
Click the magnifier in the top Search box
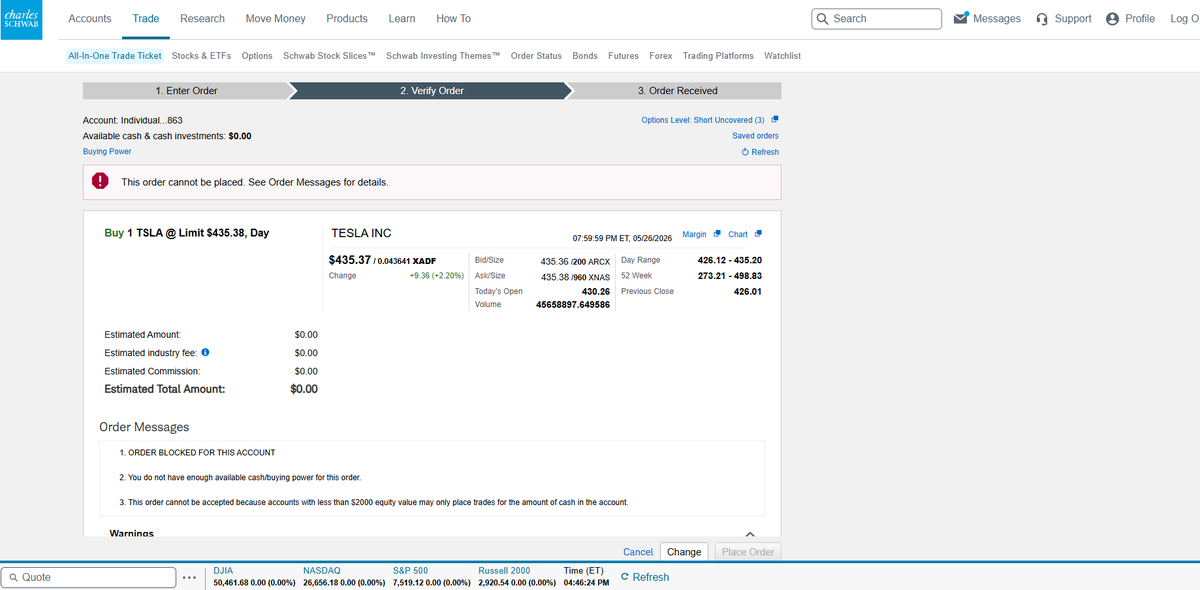(x=823, y=19)
